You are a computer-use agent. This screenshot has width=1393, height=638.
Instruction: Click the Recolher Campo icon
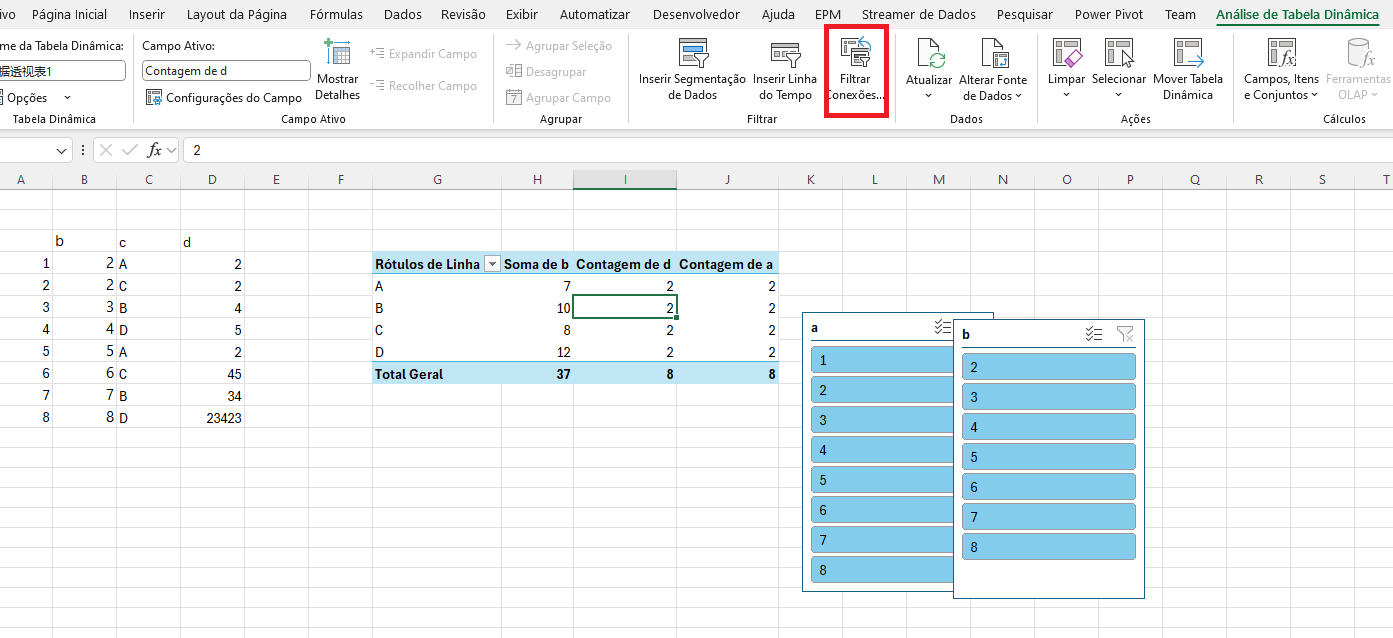coord(377,85)
